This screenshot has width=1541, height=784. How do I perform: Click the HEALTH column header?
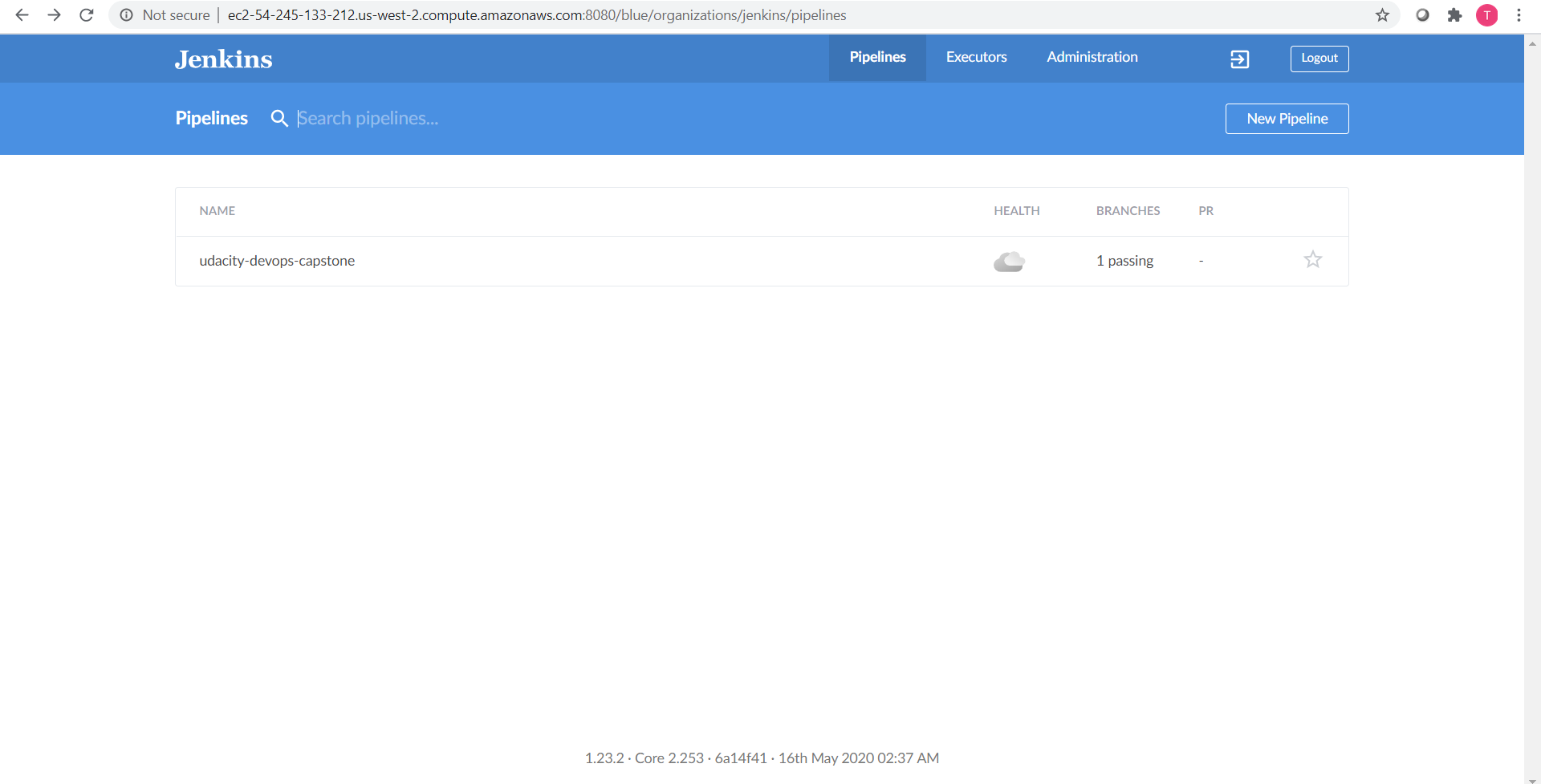(1016, 211)
